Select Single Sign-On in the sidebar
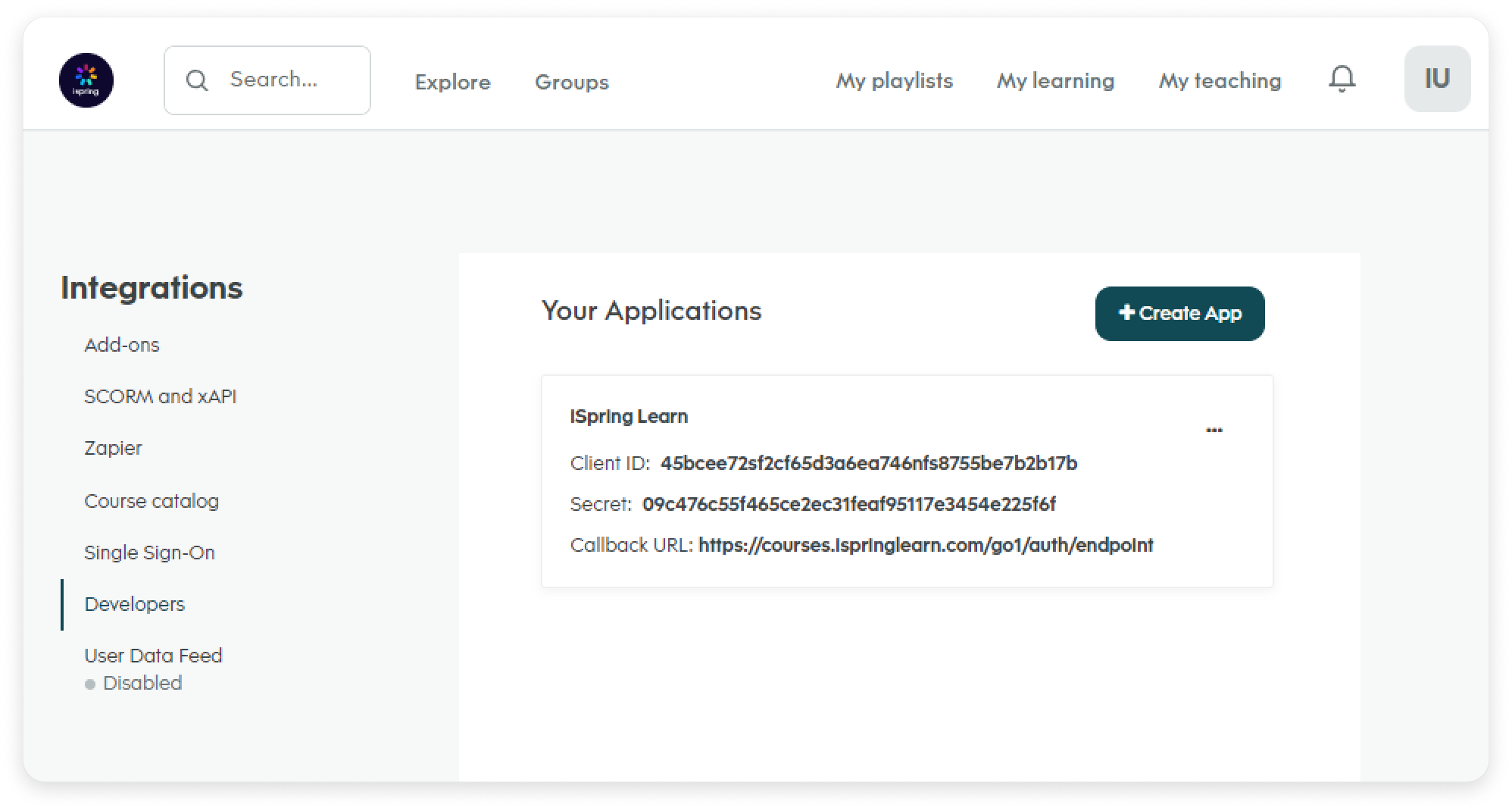 [x=149, y=553]
